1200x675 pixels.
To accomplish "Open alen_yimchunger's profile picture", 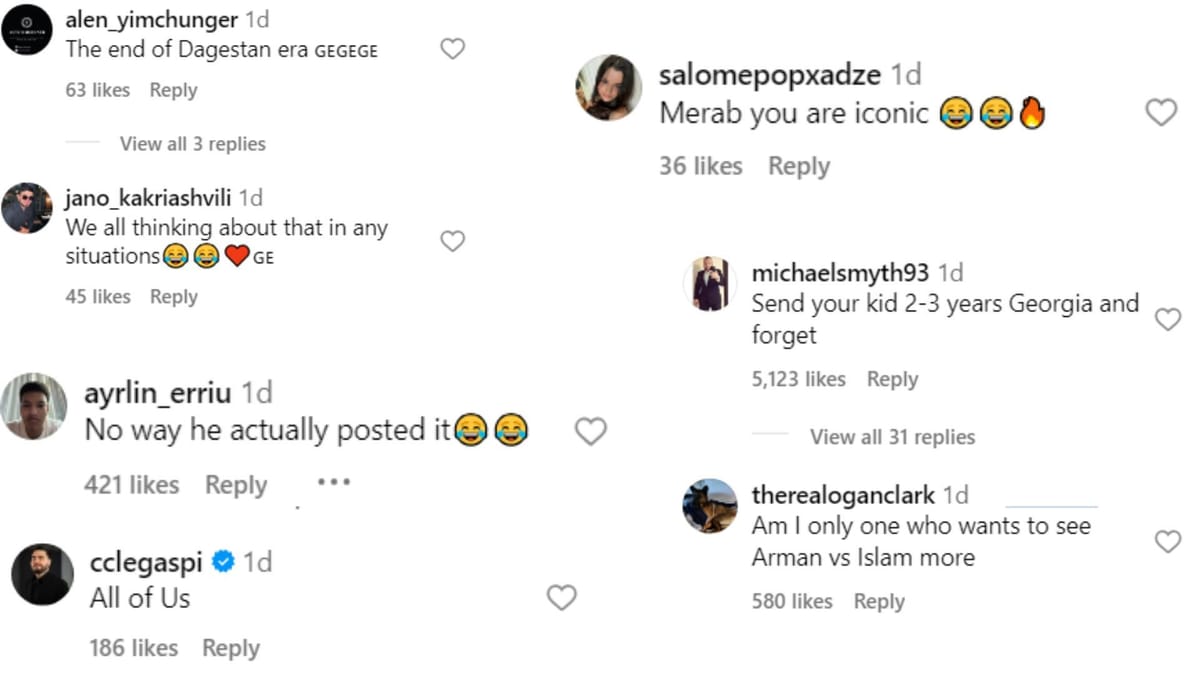I will pos(27,29).
